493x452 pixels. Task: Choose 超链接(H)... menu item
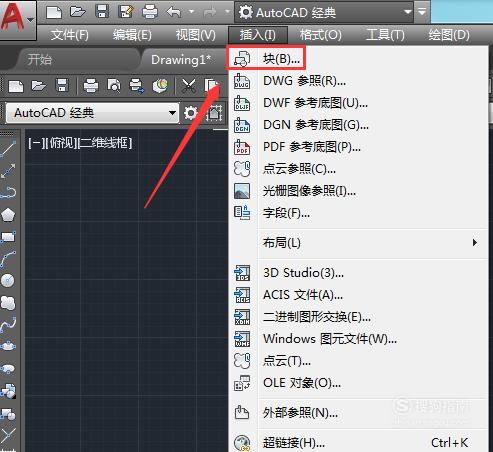358,443
